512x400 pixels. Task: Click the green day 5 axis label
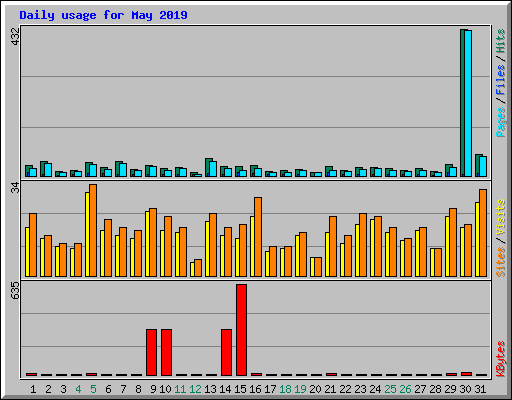click(x=93, y=389)
